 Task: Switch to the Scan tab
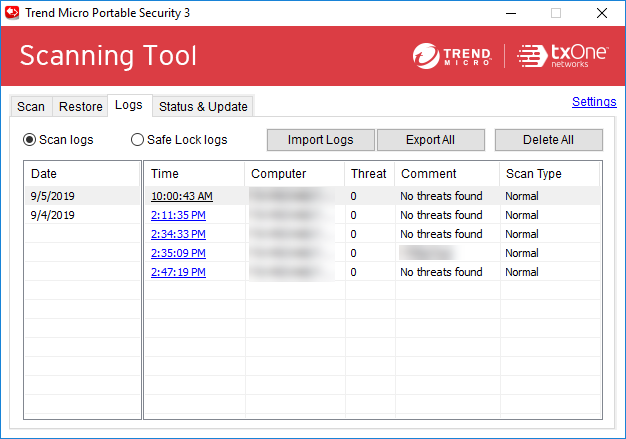point(31,107)
